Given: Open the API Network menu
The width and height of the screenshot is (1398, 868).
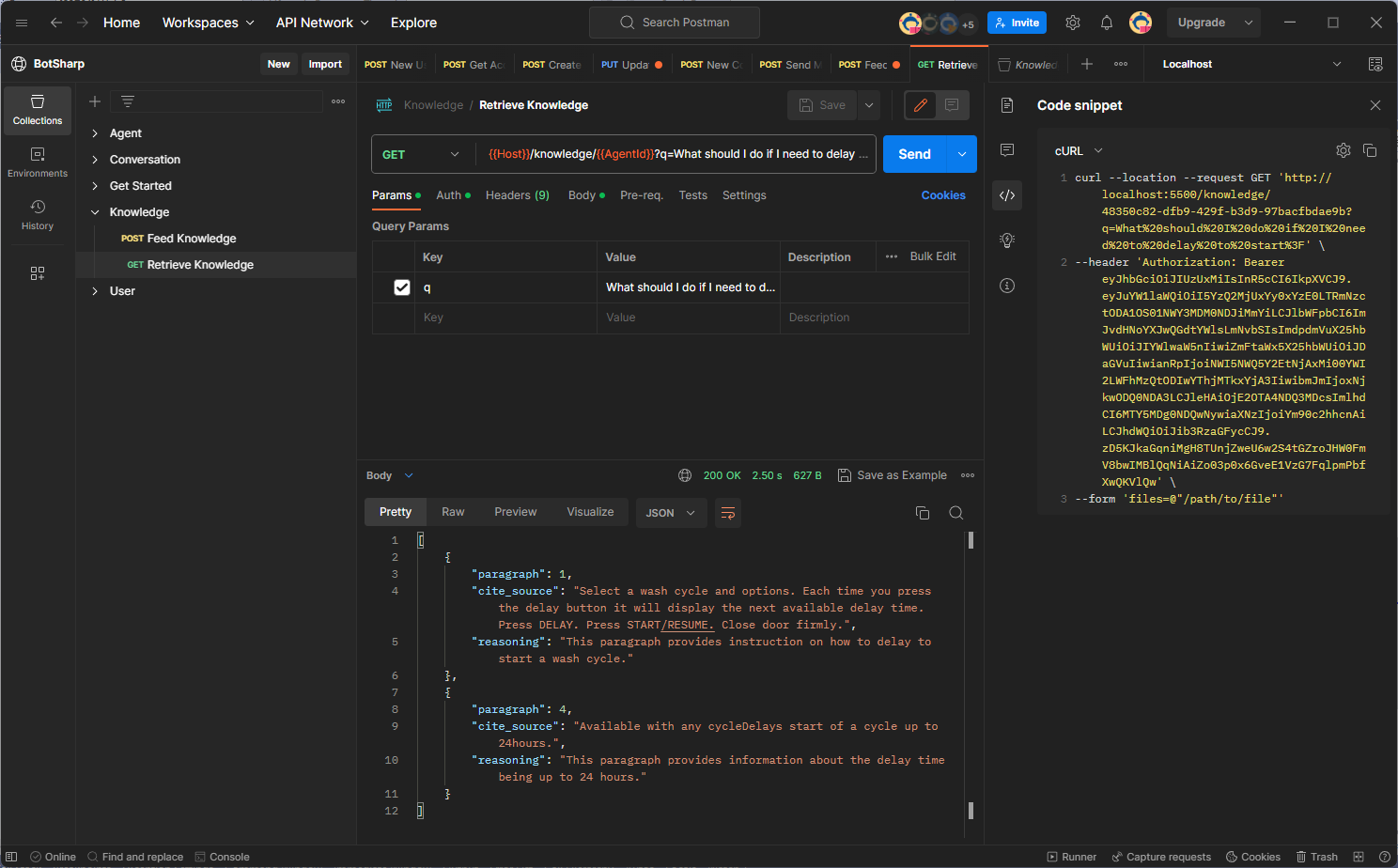Looking at the screenshot, I should pyautogui.click(x=322, y=23).
